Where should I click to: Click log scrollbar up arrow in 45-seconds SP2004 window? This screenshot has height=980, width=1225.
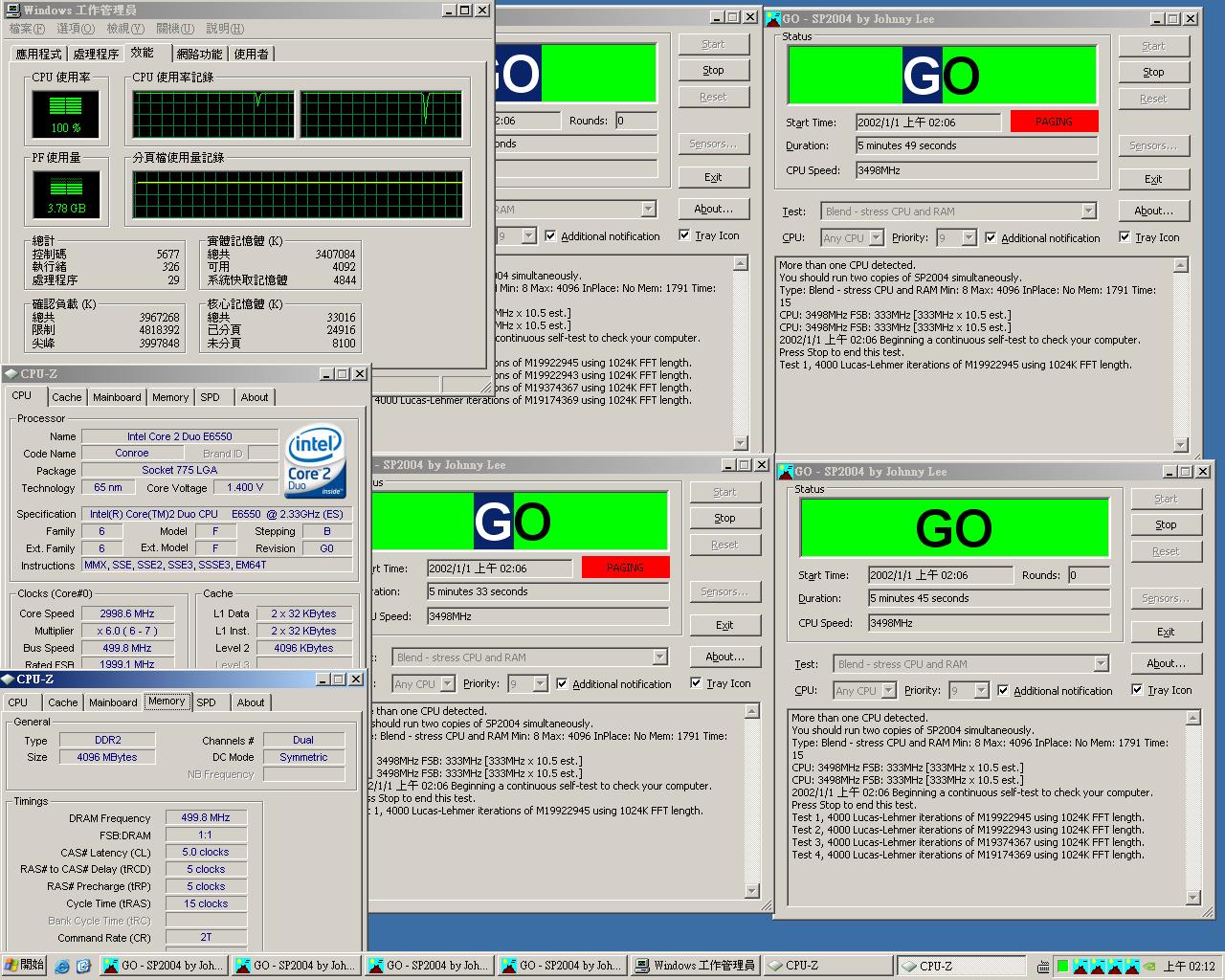coord(1193,718)
